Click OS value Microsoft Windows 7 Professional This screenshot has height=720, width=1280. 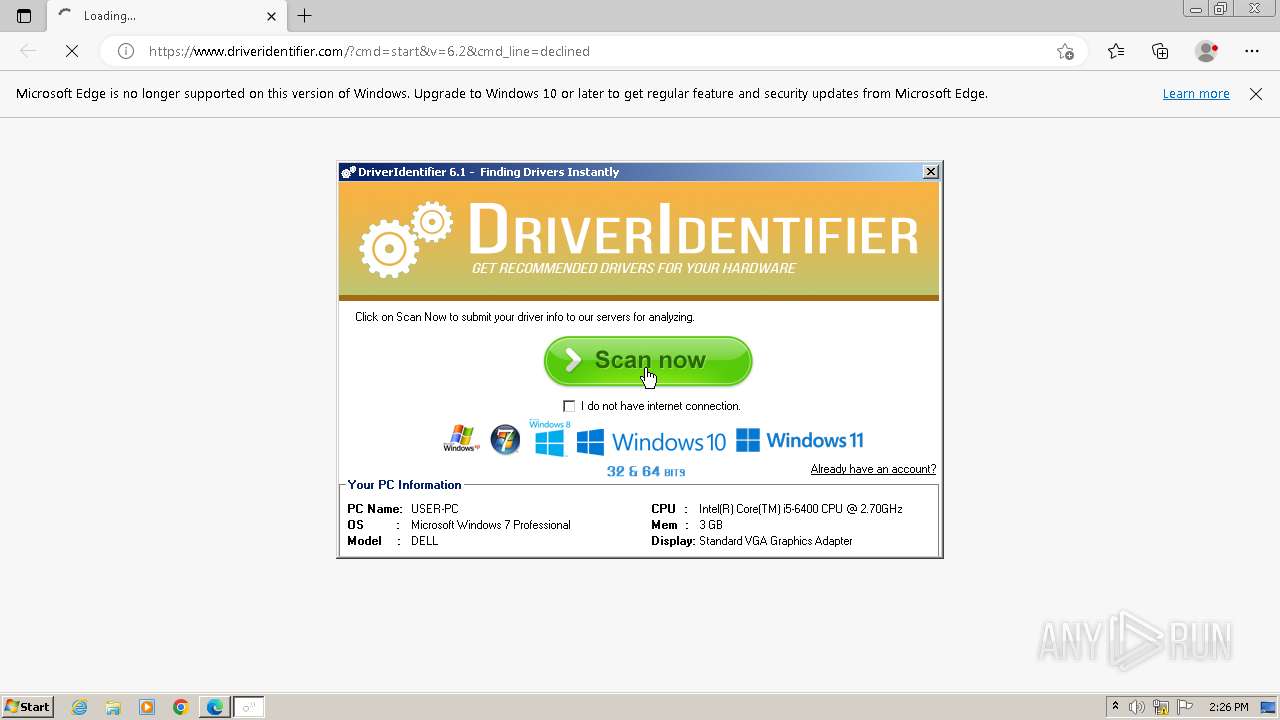point(490,525)
